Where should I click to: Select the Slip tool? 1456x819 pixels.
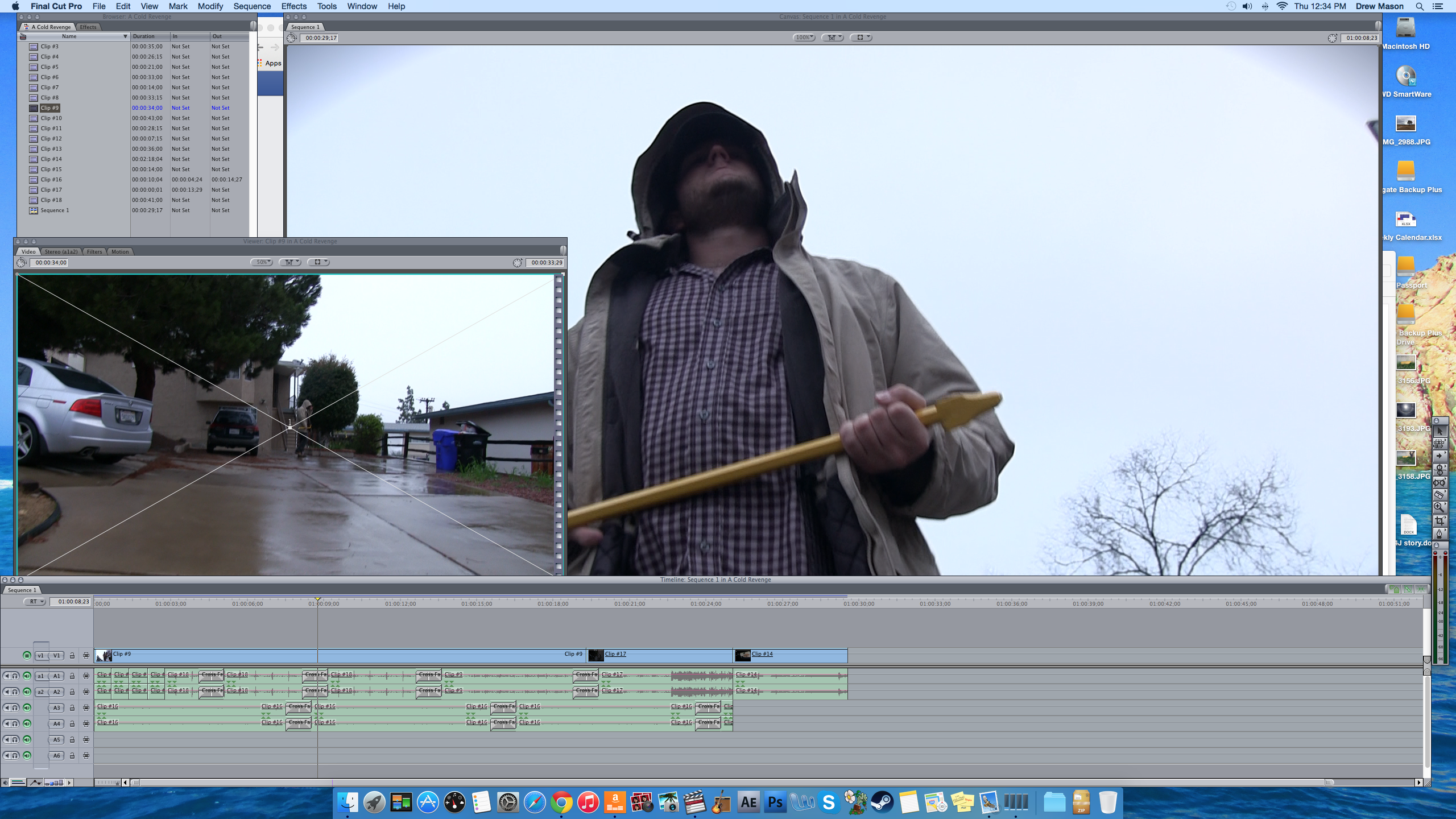click(x=1439, y=482)
